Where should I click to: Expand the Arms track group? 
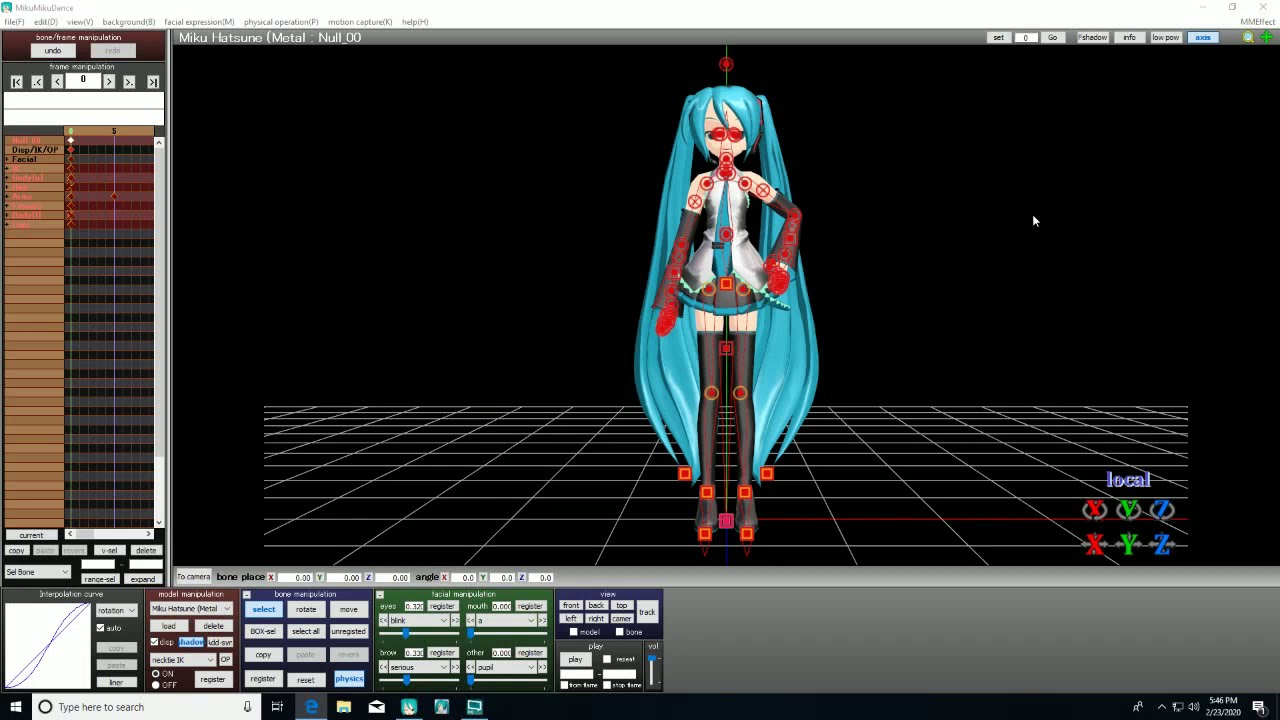click(7, 197)
